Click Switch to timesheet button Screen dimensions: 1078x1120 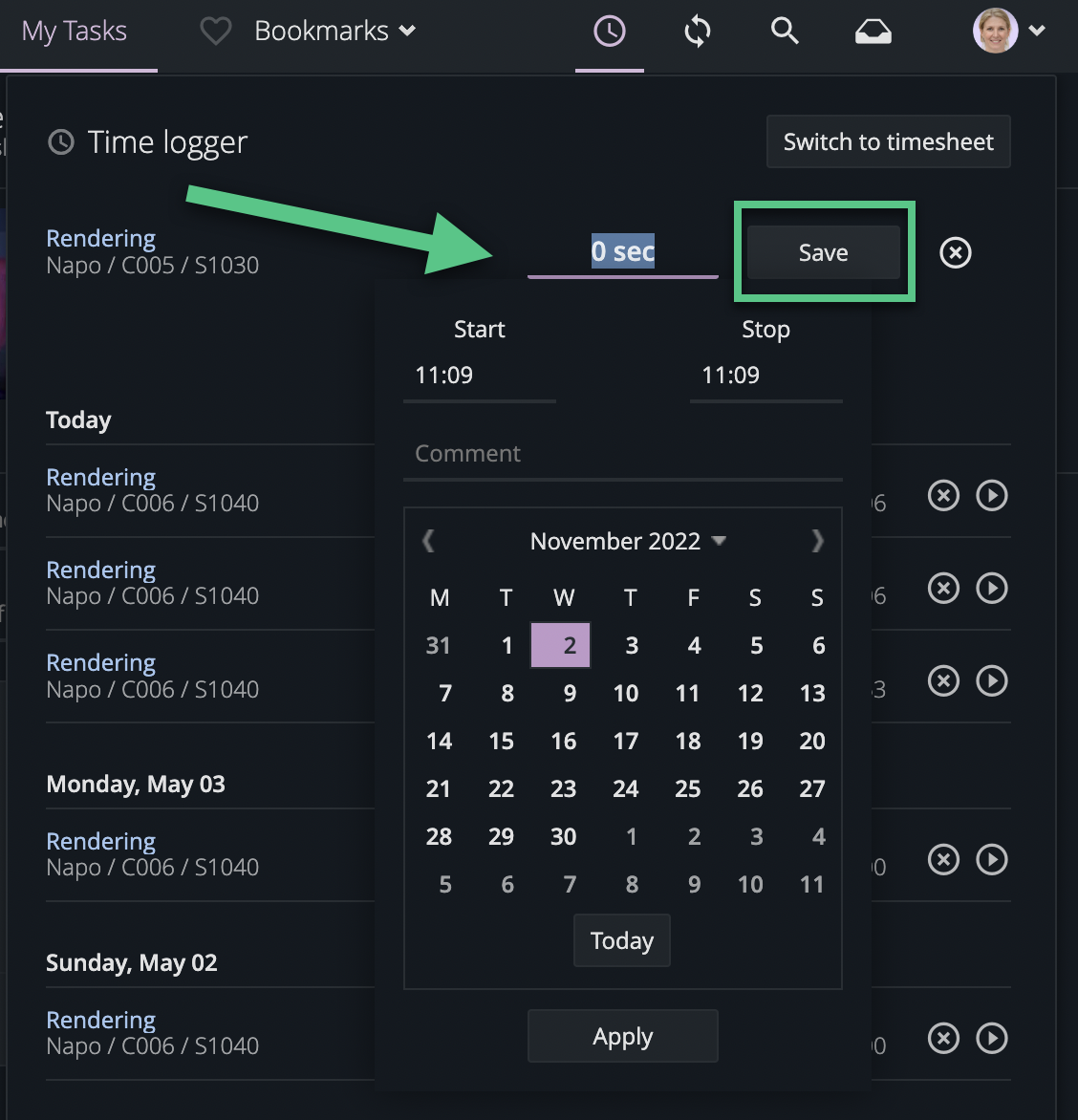tap(888, 141)
